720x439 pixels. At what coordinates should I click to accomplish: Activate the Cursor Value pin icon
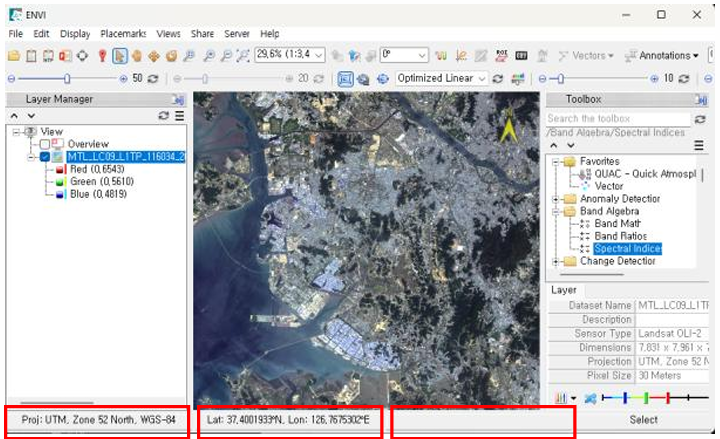[x=102, y=56]
